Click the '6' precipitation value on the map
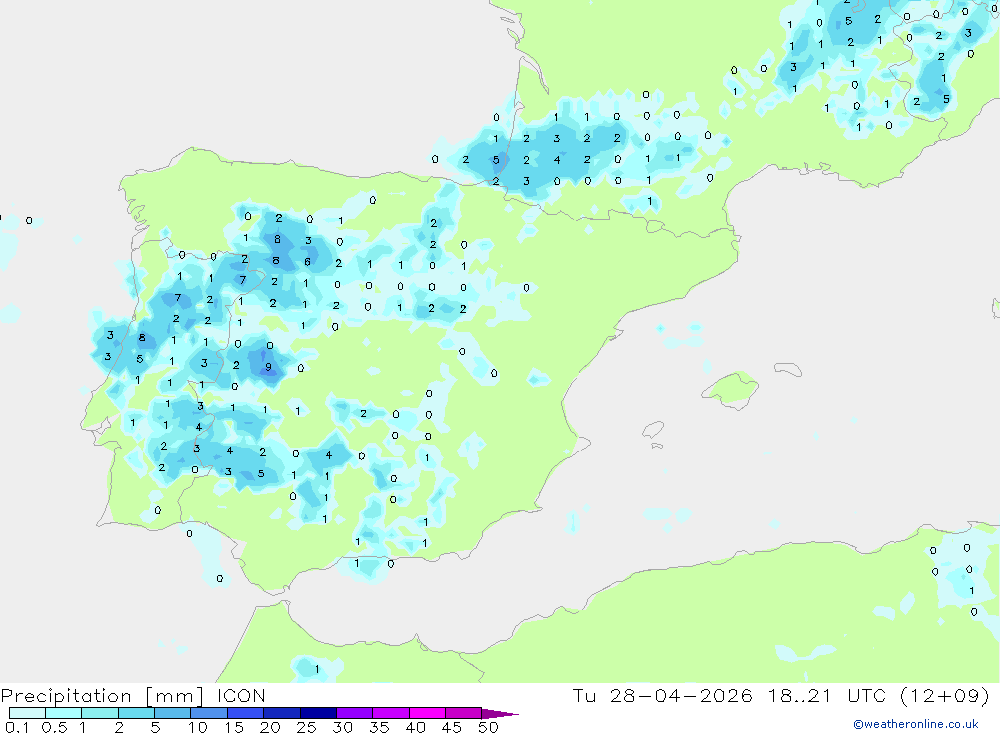The image size is (1000, 733). point(307,262)
